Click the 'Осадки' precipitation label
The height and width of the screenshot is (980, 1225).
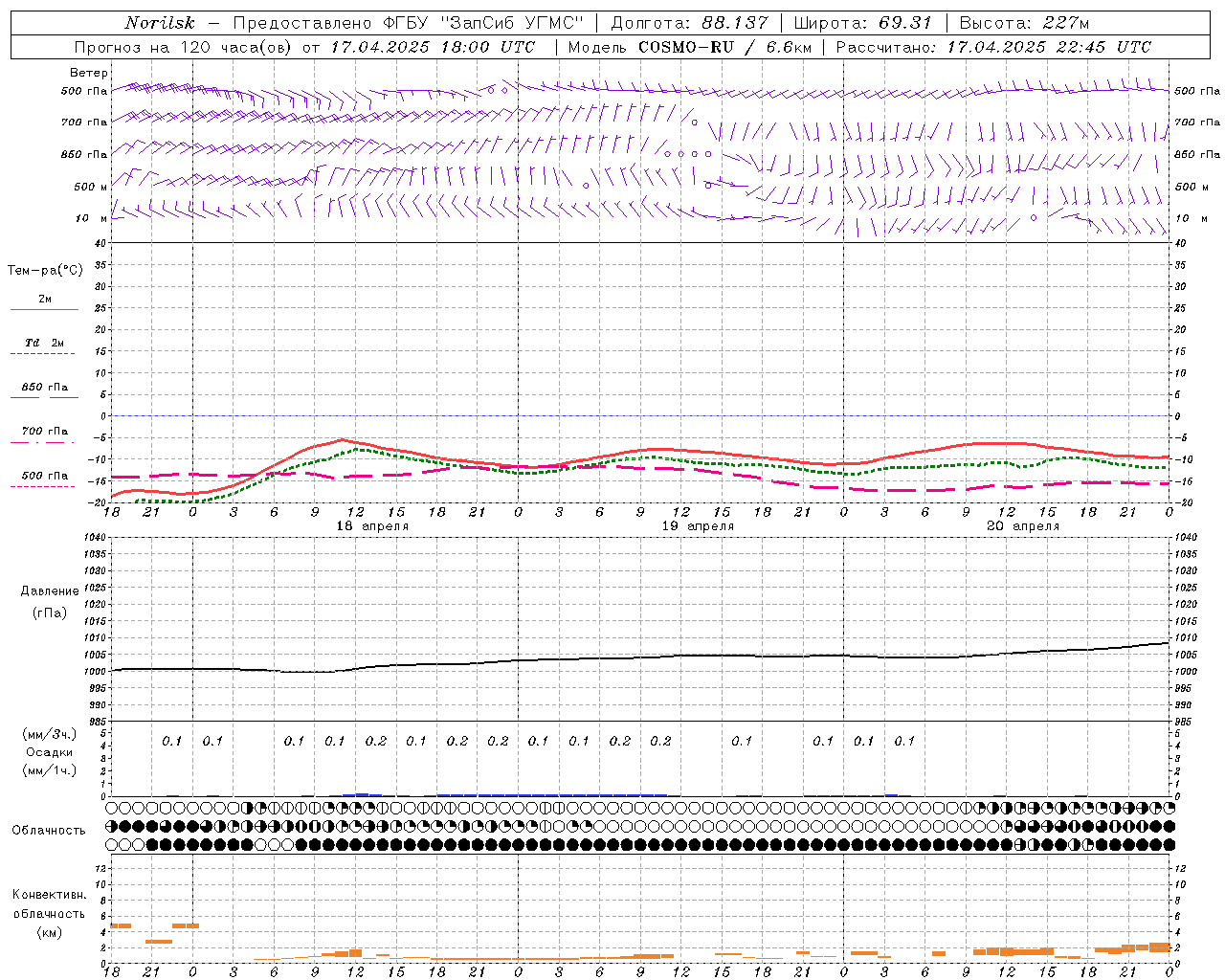point(50,752)
